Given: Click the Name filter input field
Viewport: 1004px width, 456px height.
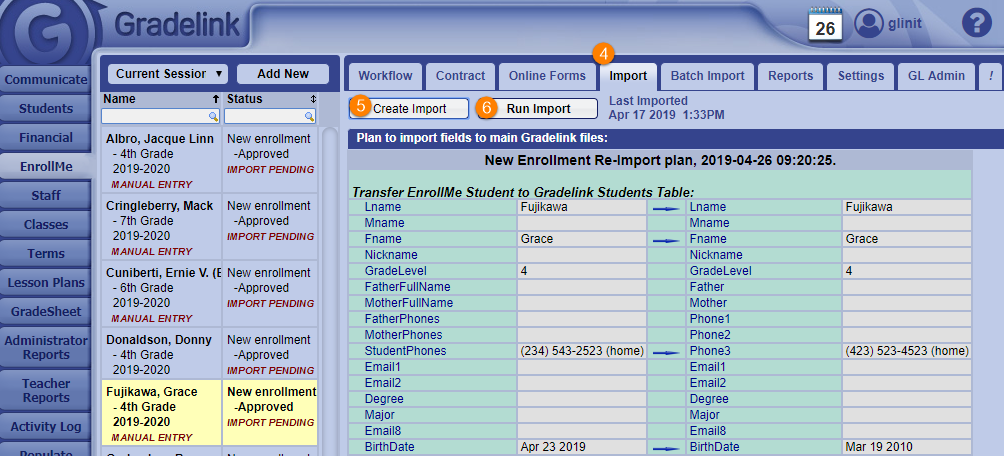Looking at the screenshot, I should click(161, 117).
